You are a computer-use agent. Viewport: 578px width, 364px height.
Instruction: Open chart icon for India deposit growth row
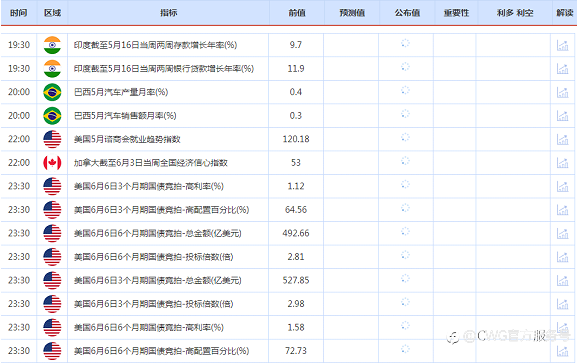point(562,45)
